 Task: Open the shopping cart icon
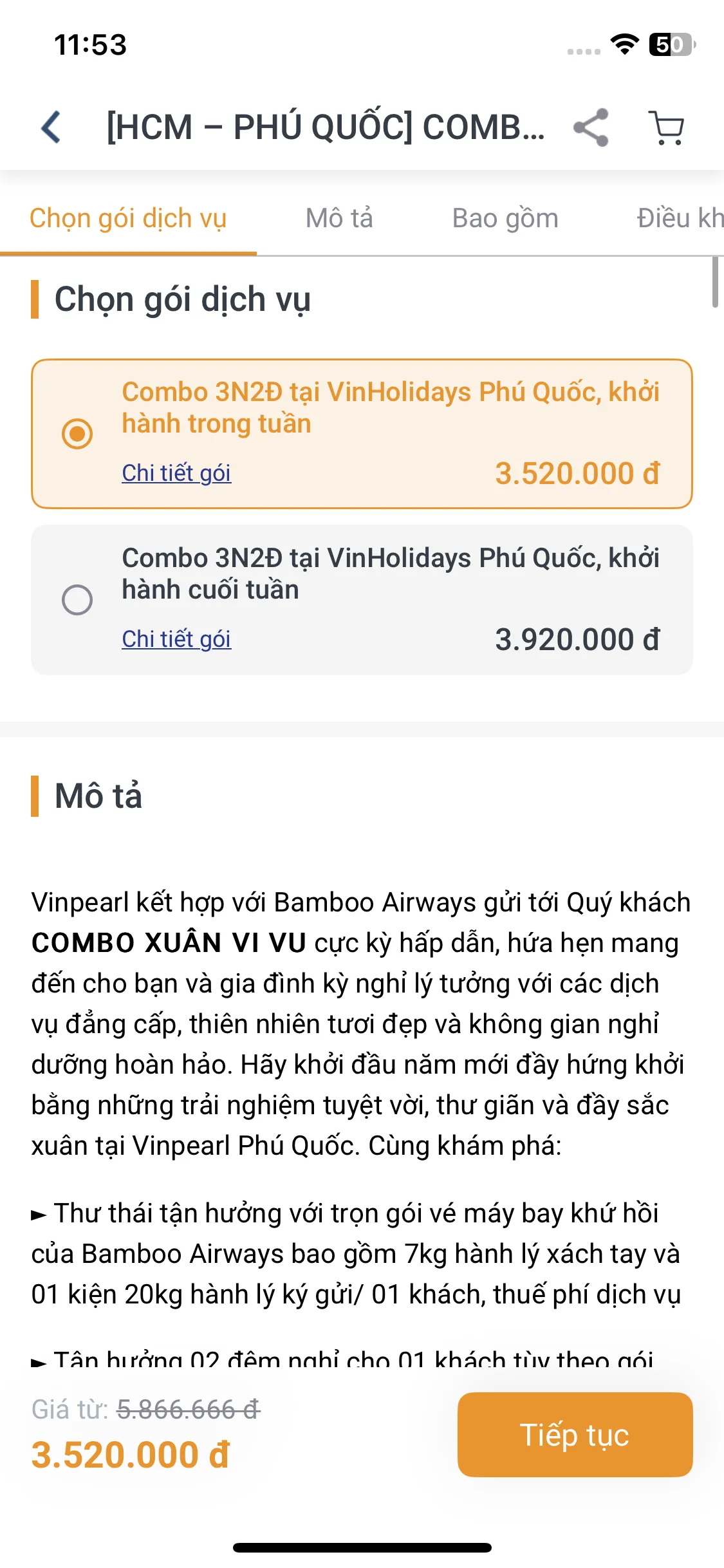point(667,127)
